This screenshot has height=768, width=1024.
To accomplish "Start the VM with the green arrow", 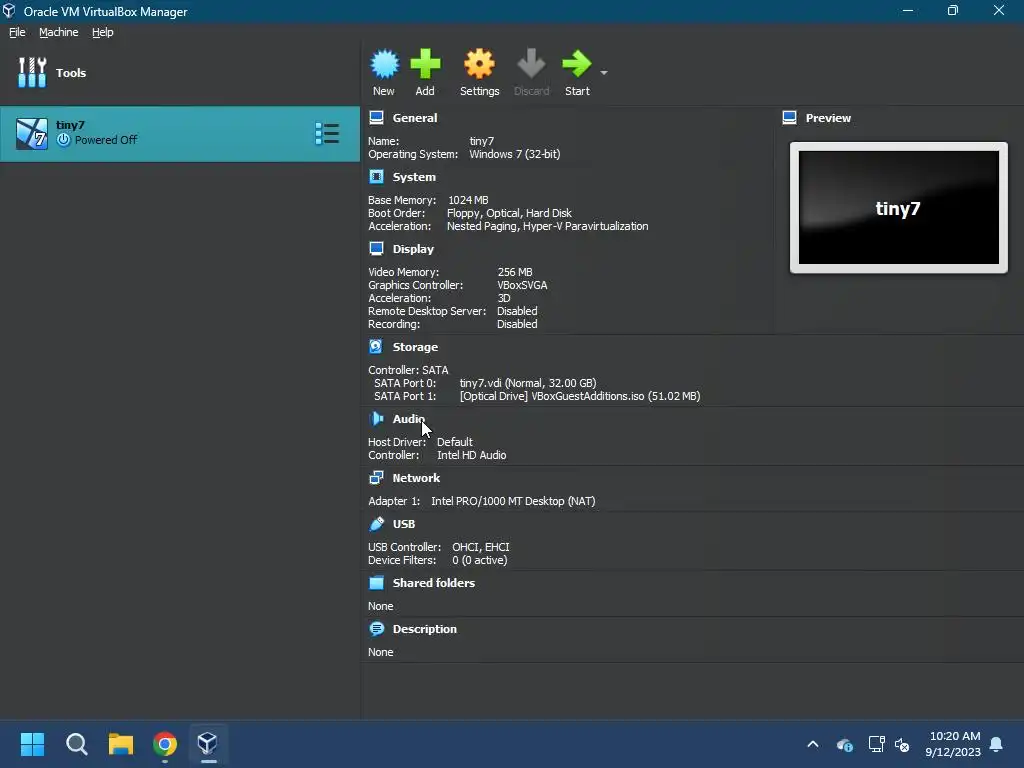I will [x=577, y=64].
